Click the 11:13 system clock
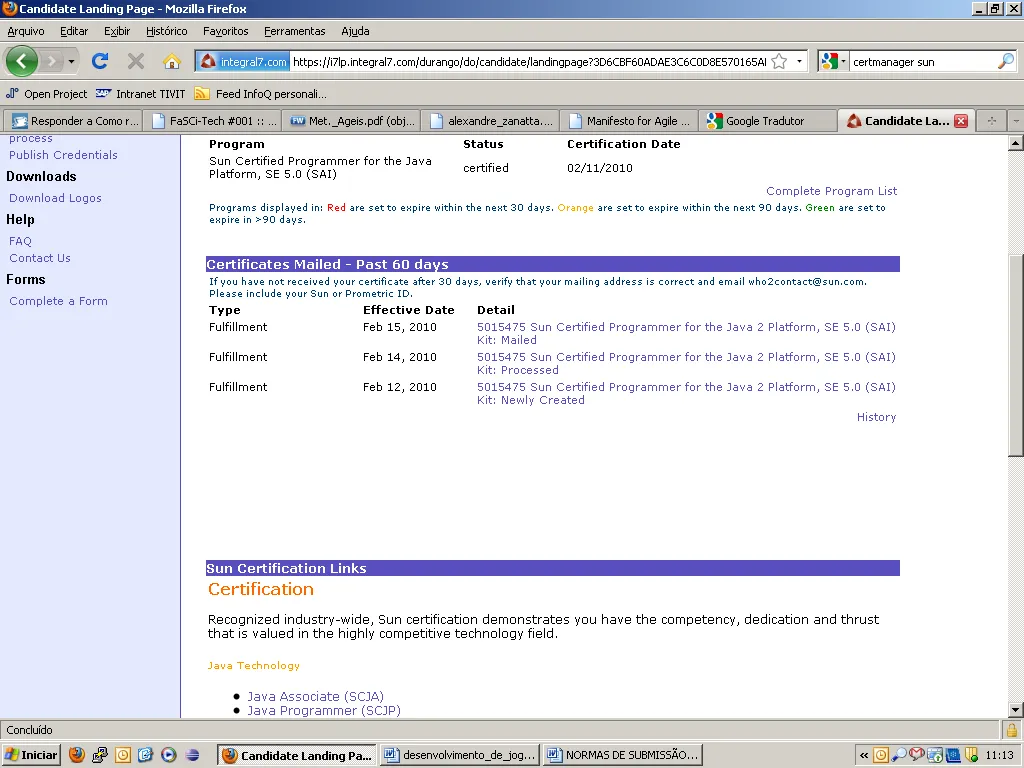The width and height of the screenshot is (1024, 768). click(x=999, y=755)
